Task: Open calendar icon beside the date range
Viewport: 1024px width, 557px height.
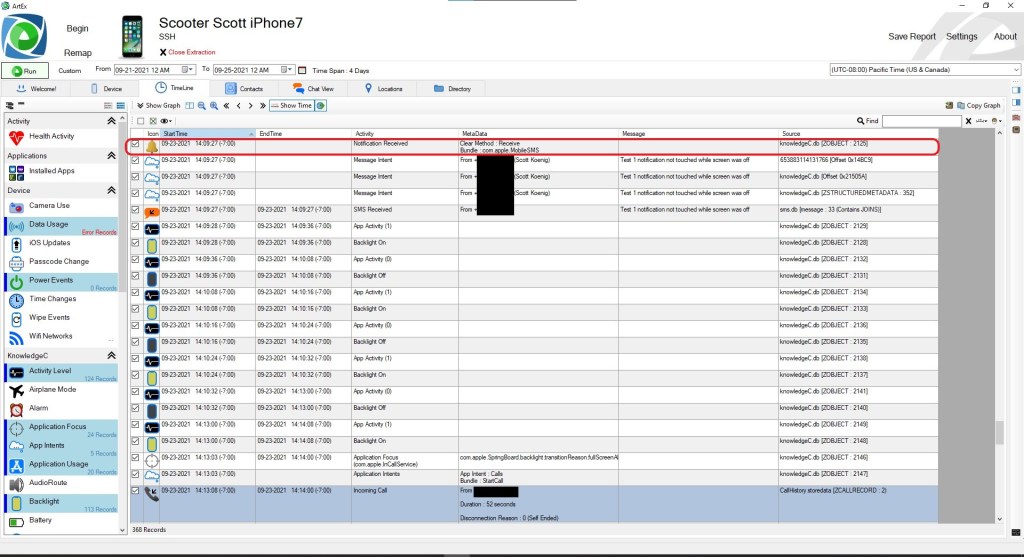Action: [x=302, y=70]
